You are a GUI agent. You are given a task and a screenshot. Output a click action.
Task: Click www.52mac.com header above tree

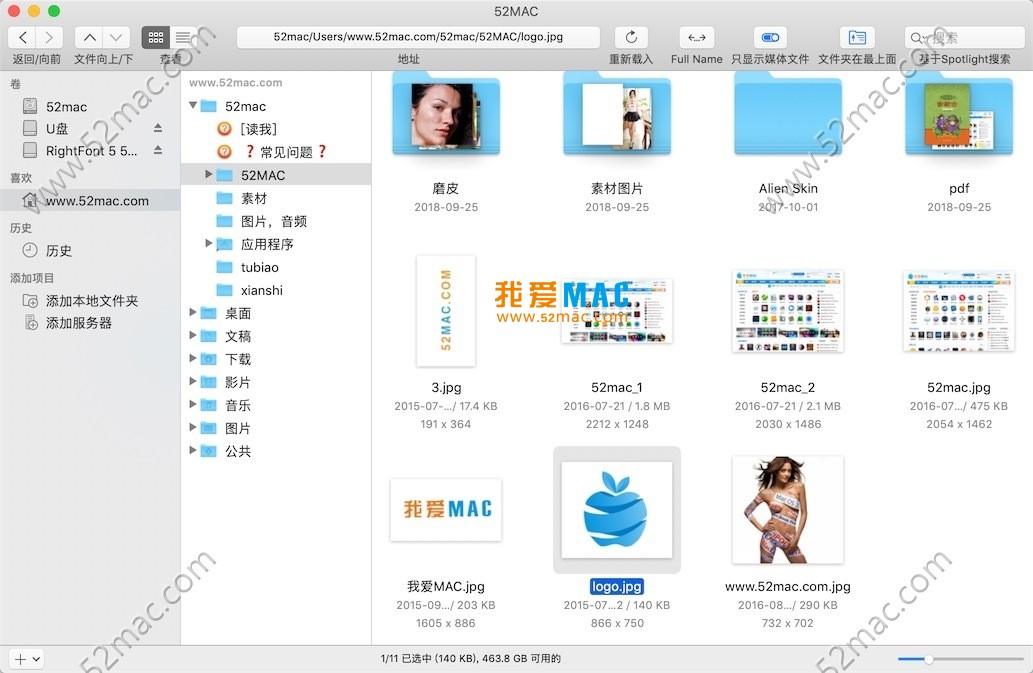point(236,83)
